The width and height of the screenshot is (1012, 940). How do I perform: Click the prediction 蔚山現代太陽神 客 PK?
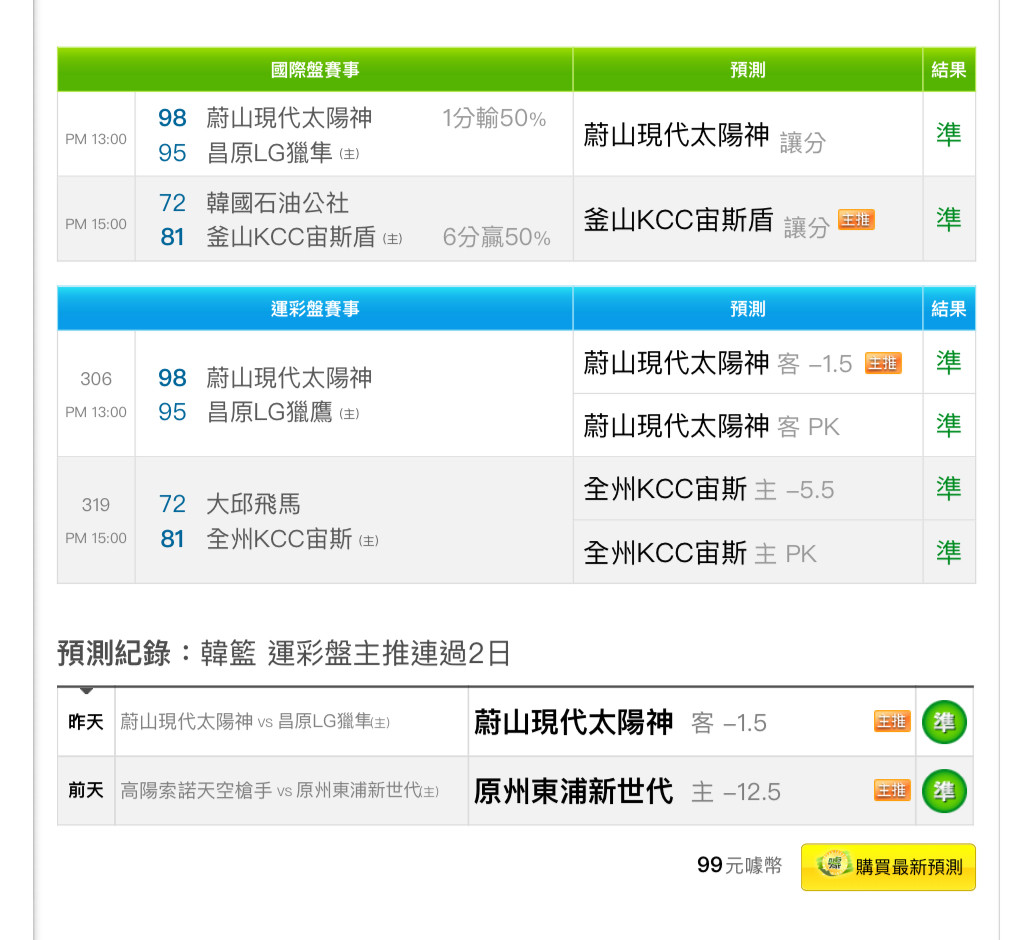coord(711,426)
